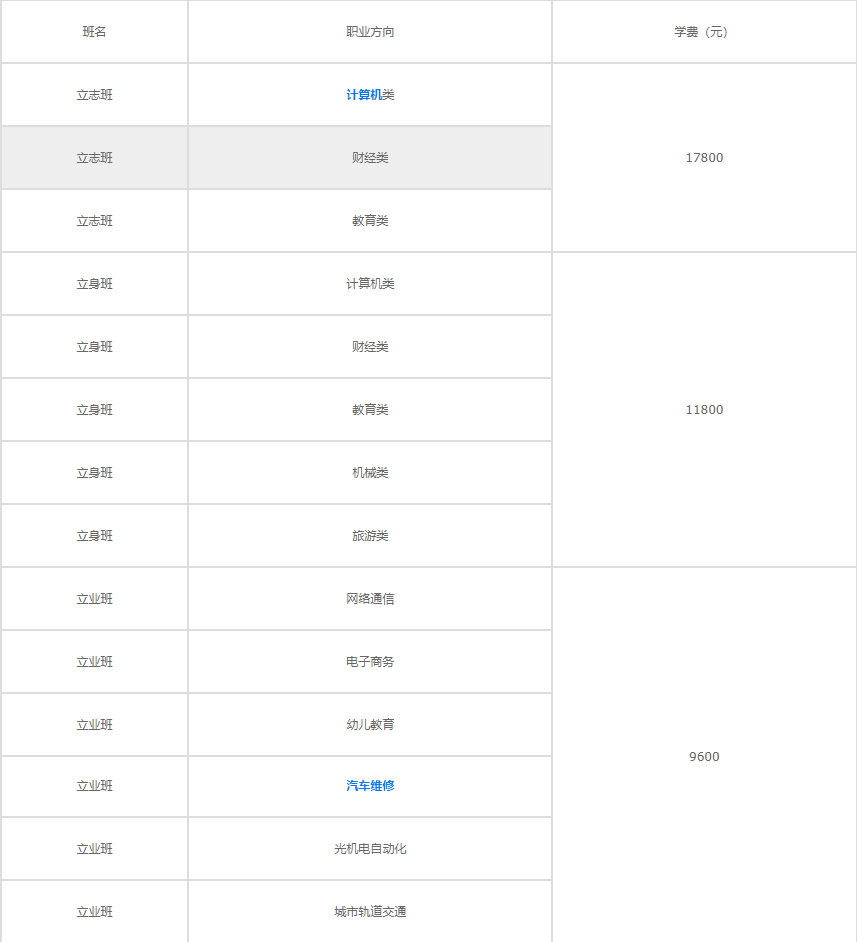Click the 城市轨道交通 cell
Viewport: 857px width, 942px height.
point(370,912)
